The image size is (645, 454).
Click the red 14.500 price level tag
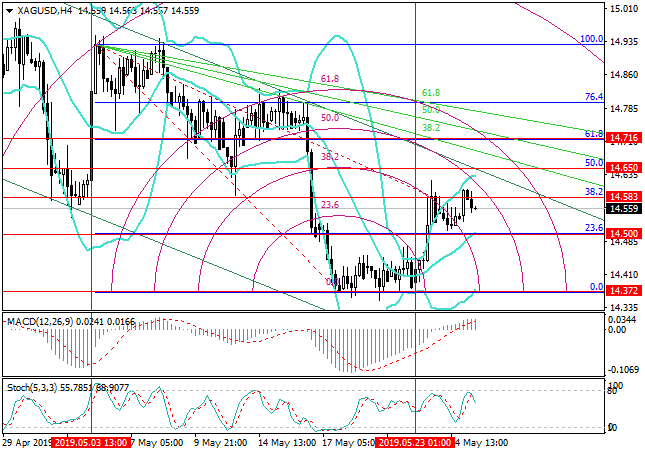(x=624, y=234)
